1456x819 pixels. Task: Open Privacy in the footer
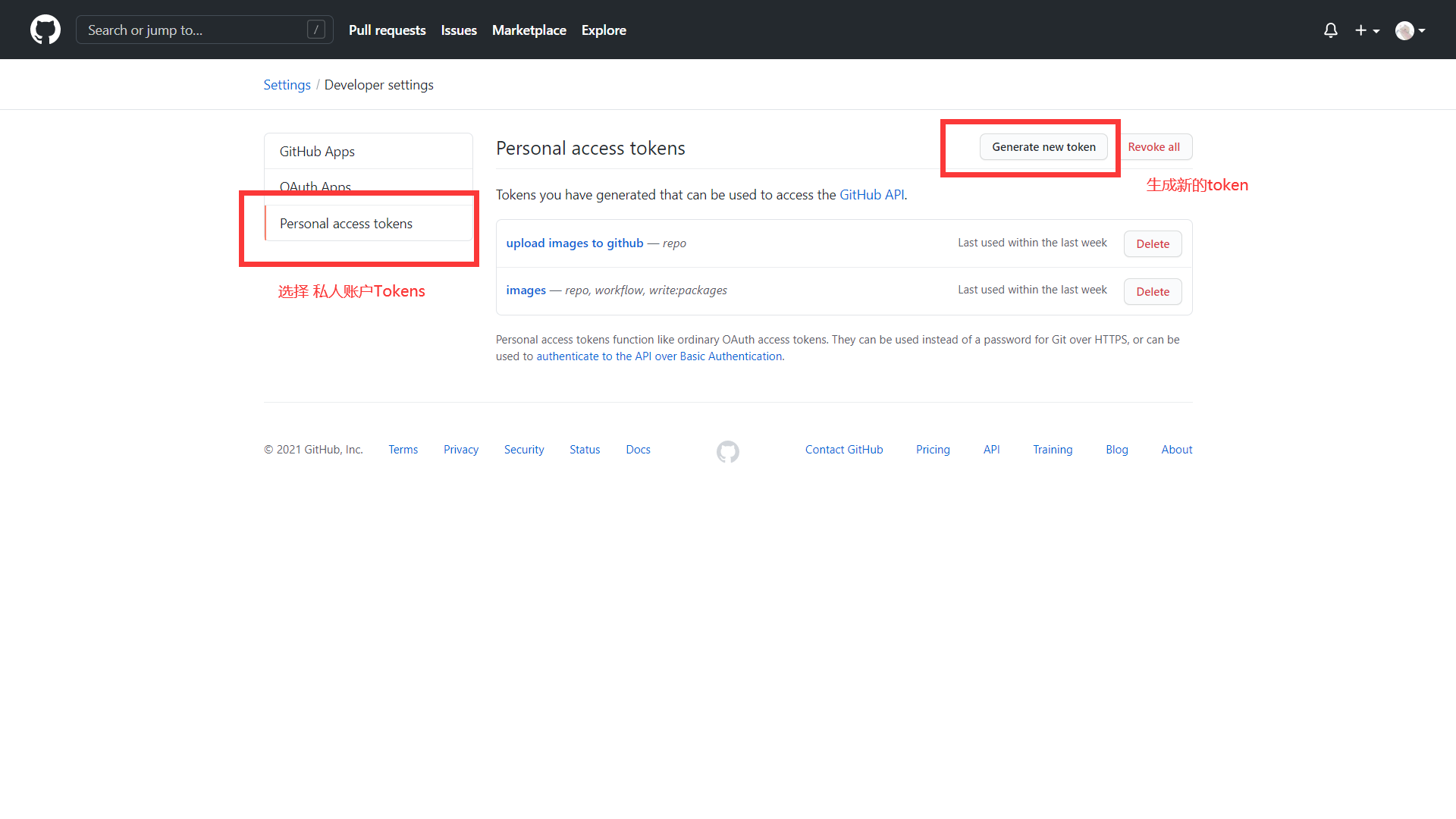click(461, 450)
